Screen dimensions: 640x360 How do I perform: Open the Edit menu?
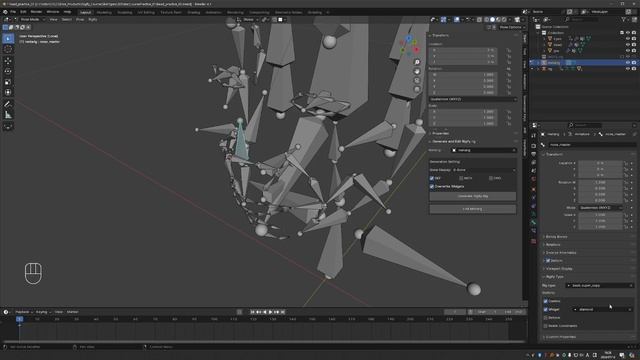23,12
